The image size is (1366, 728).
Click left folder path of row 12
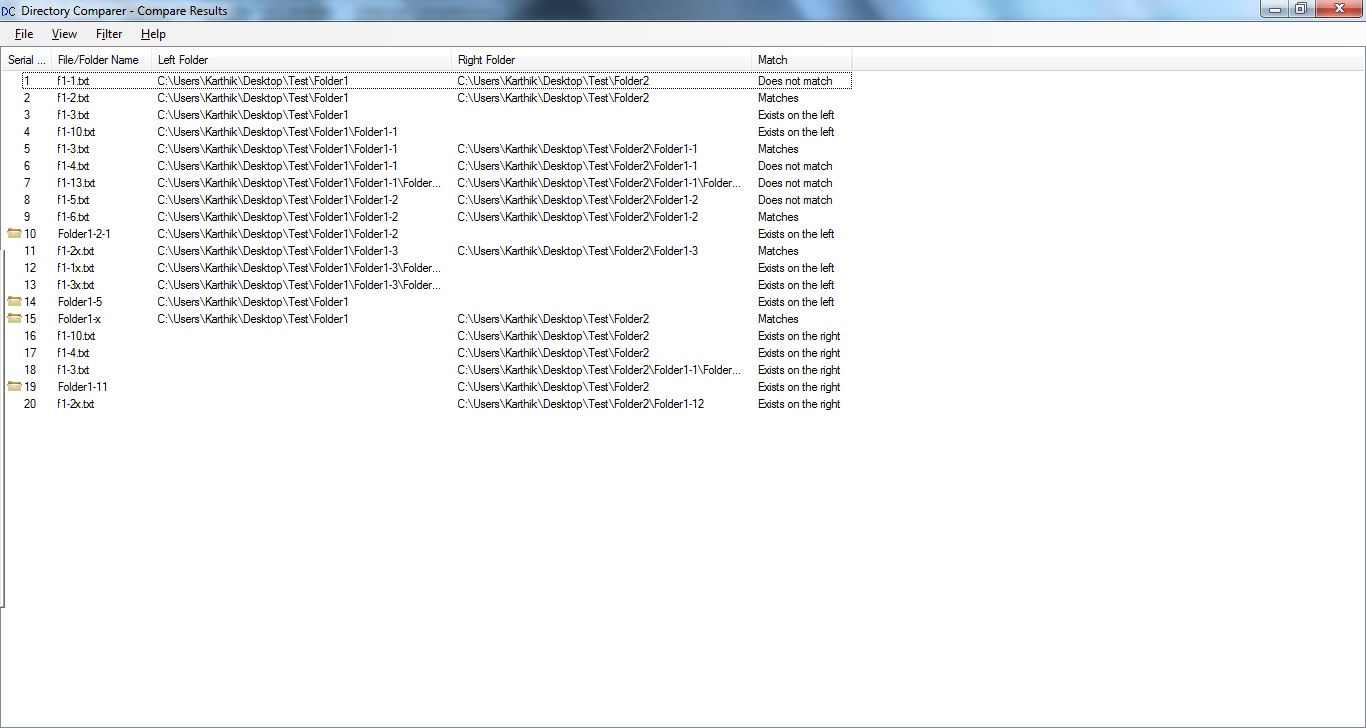click(x=299, y=268)
